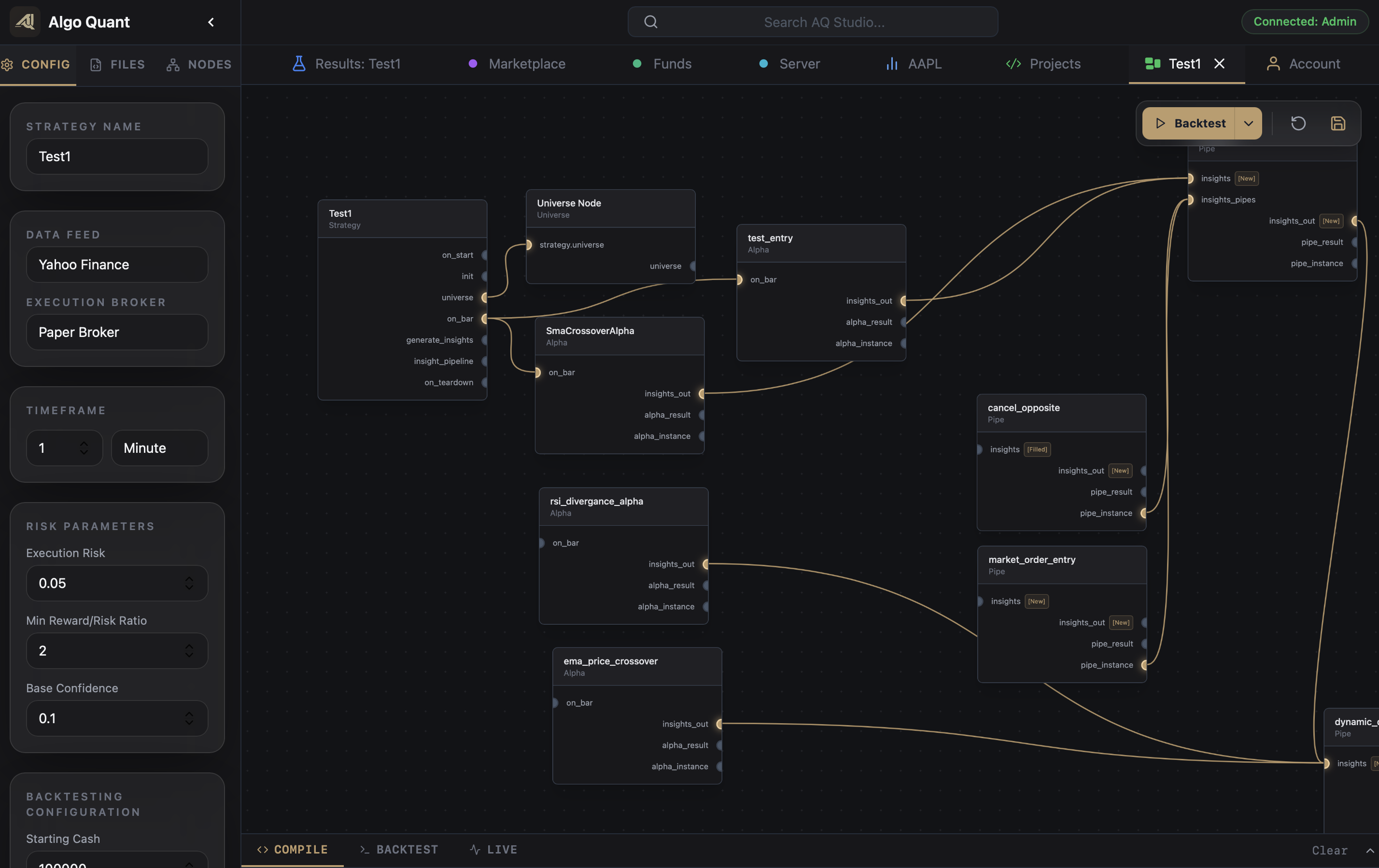Click the Algo Quant logo icon
The height and width of the screenshot is (868, 1379).
[25, 22]
